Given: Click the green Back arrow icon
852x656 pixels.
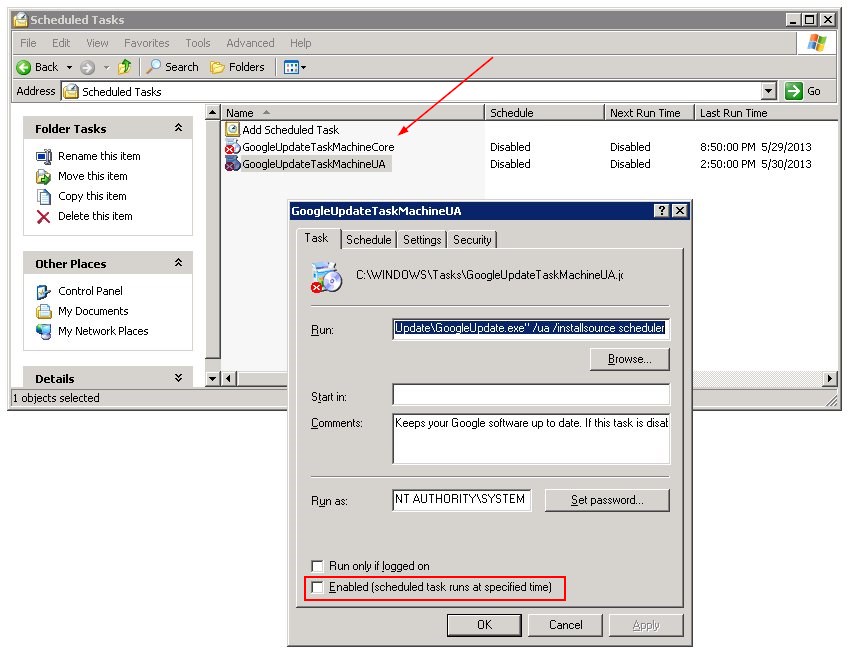Looking at the screenshot, I should click(x=23, y=67).
